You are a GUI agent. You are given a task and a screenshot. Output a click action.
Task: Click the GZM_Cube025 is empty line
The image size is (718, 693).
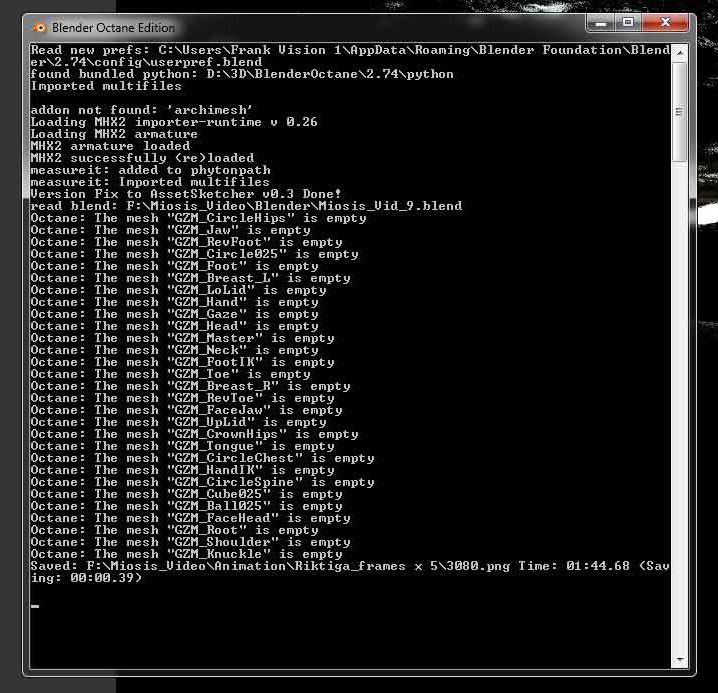pyautogui.click(x=186, y=494)
